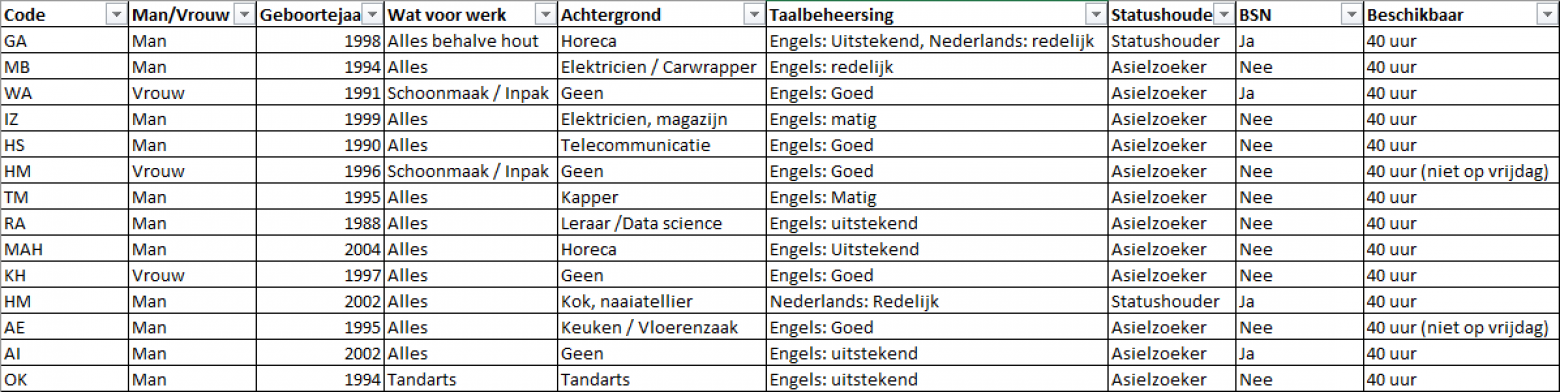Expand the Wat voor werk filter
Screen dimensions: 1560x392
[x=545, y=15]
